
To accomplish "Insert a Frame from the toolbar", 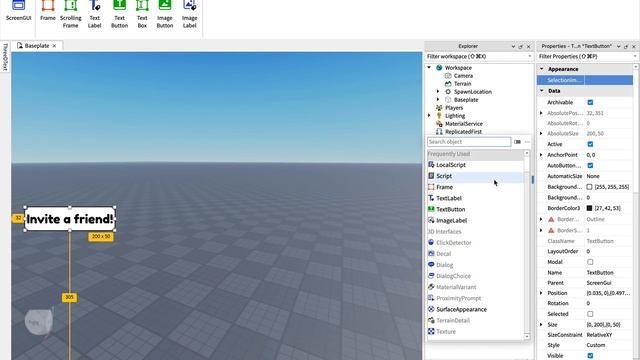I will (x=48, y=11).
